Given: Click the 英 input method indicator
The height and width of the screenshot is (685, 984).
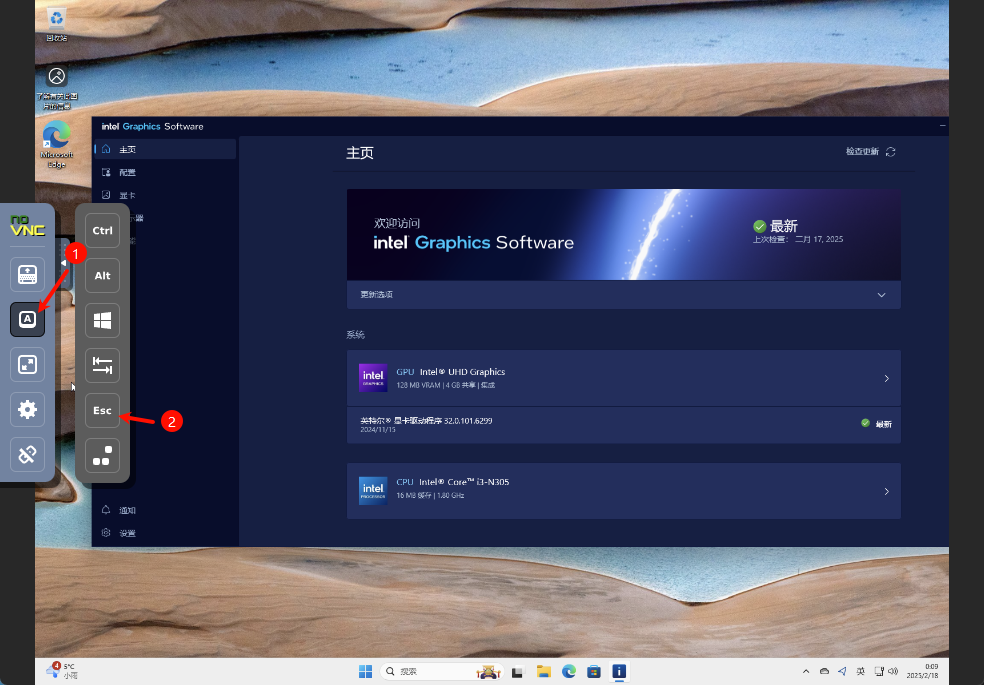Looking at the screenshot, I should [860, 671].
